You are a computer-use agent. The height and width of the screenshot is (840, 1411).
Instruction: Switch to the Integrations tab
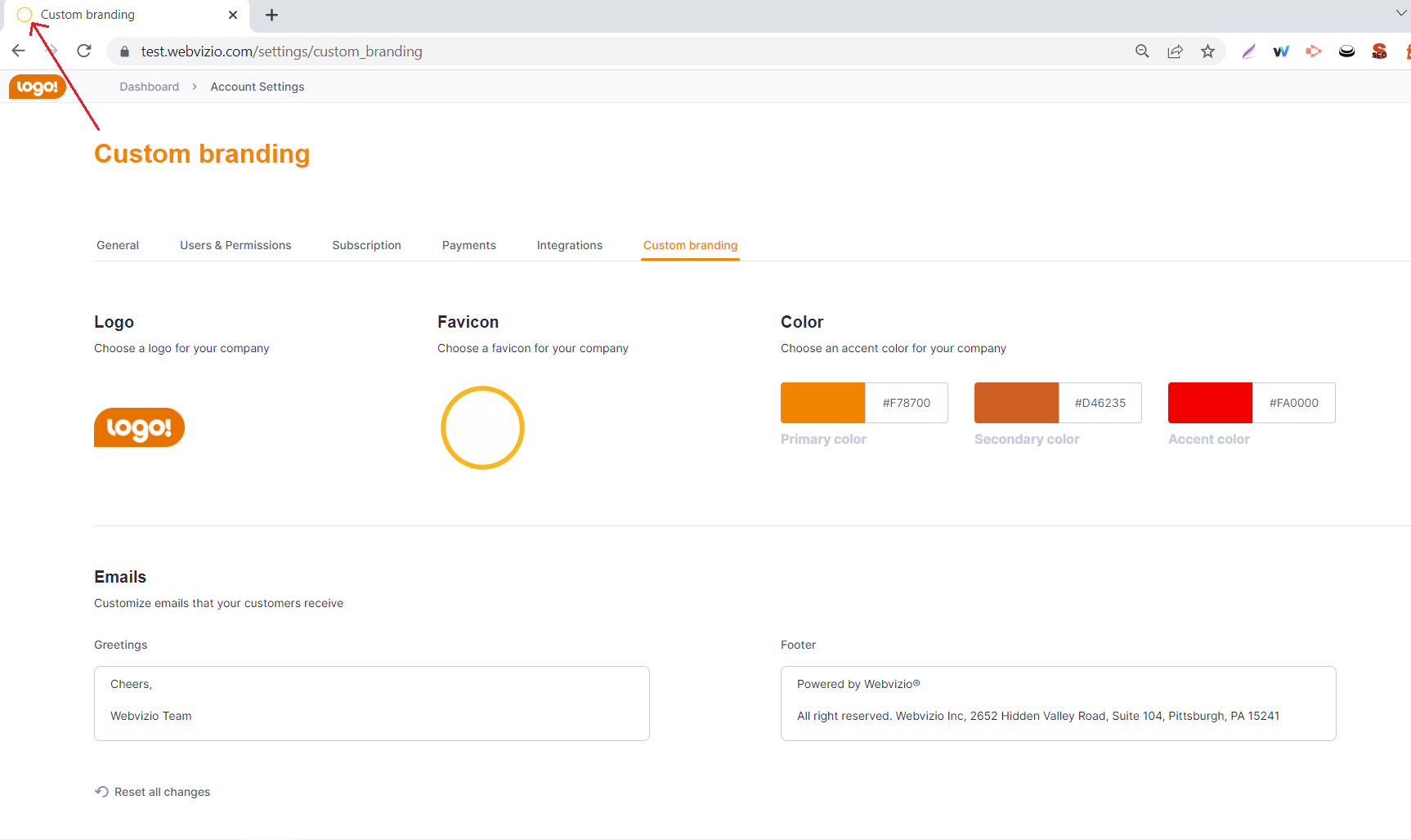[x=569, y=245]
